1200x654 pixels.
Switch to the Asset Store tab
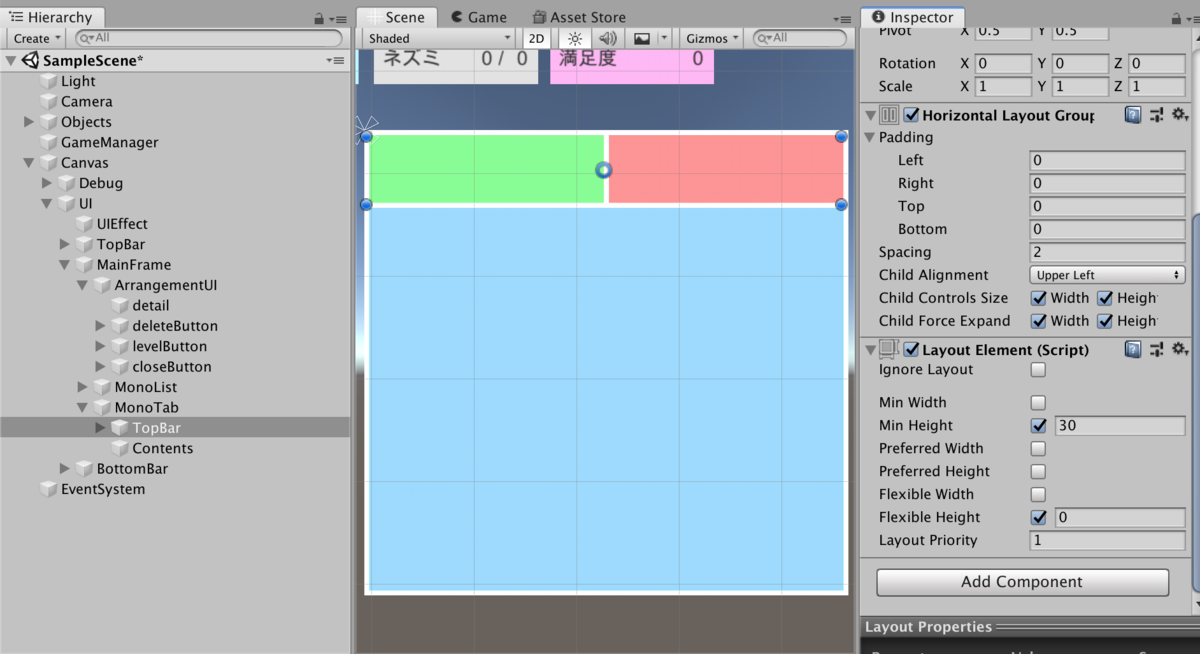pyautogui.click(x=580, y=17)
